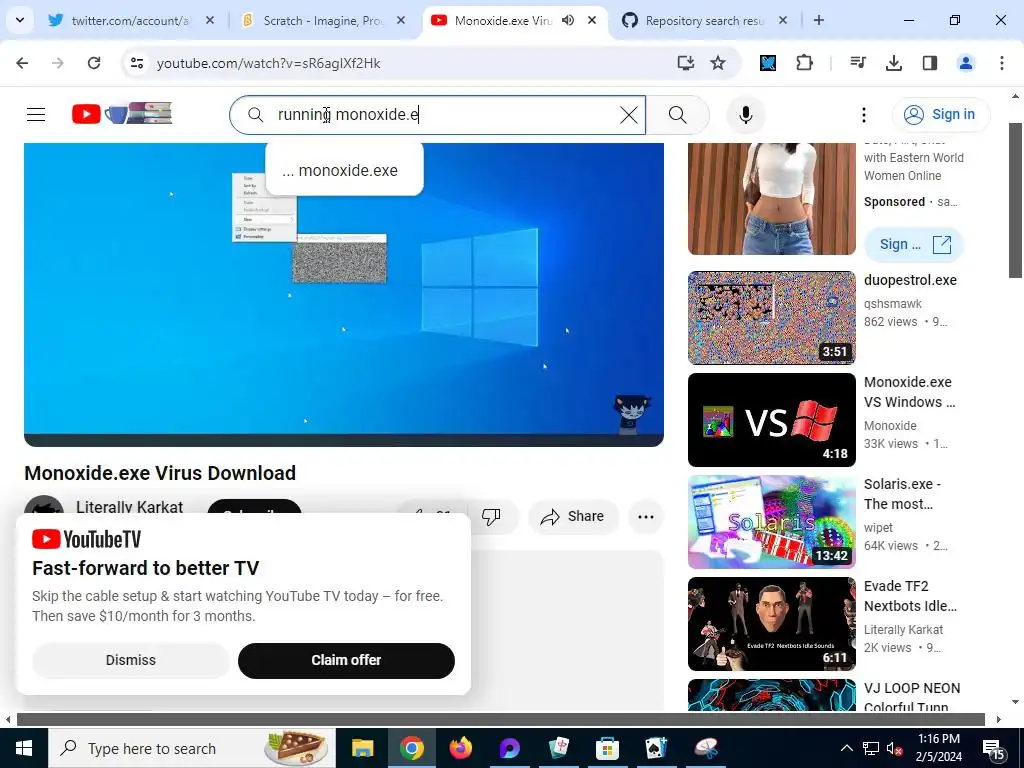The width and height of the screenshot is (1024, 768).
Task: Click the Windows taskbar search box
Action: point(192,748)
